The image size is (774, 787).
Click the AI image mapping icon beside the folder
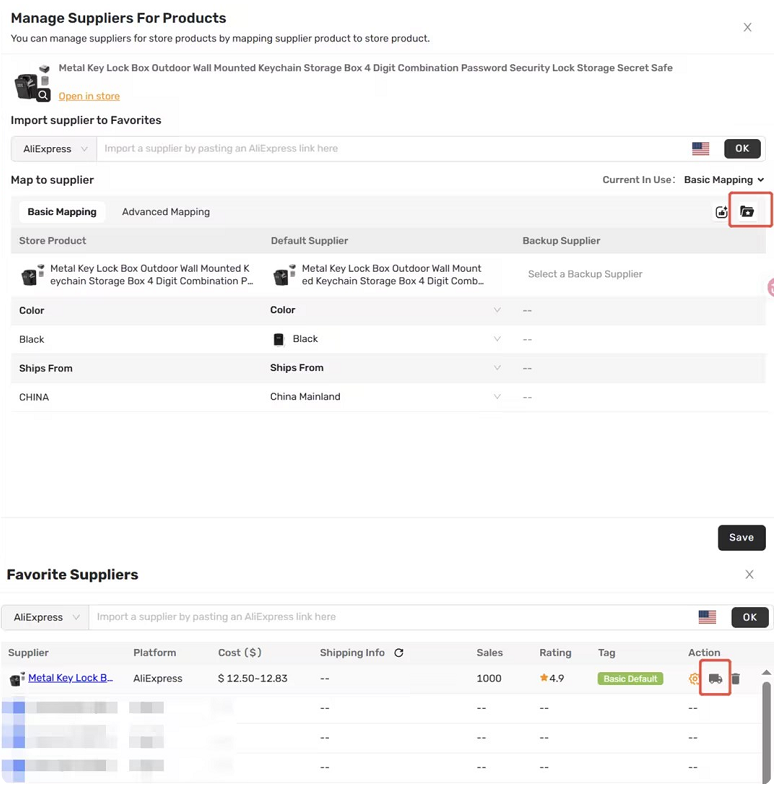(x=721, y=212)
